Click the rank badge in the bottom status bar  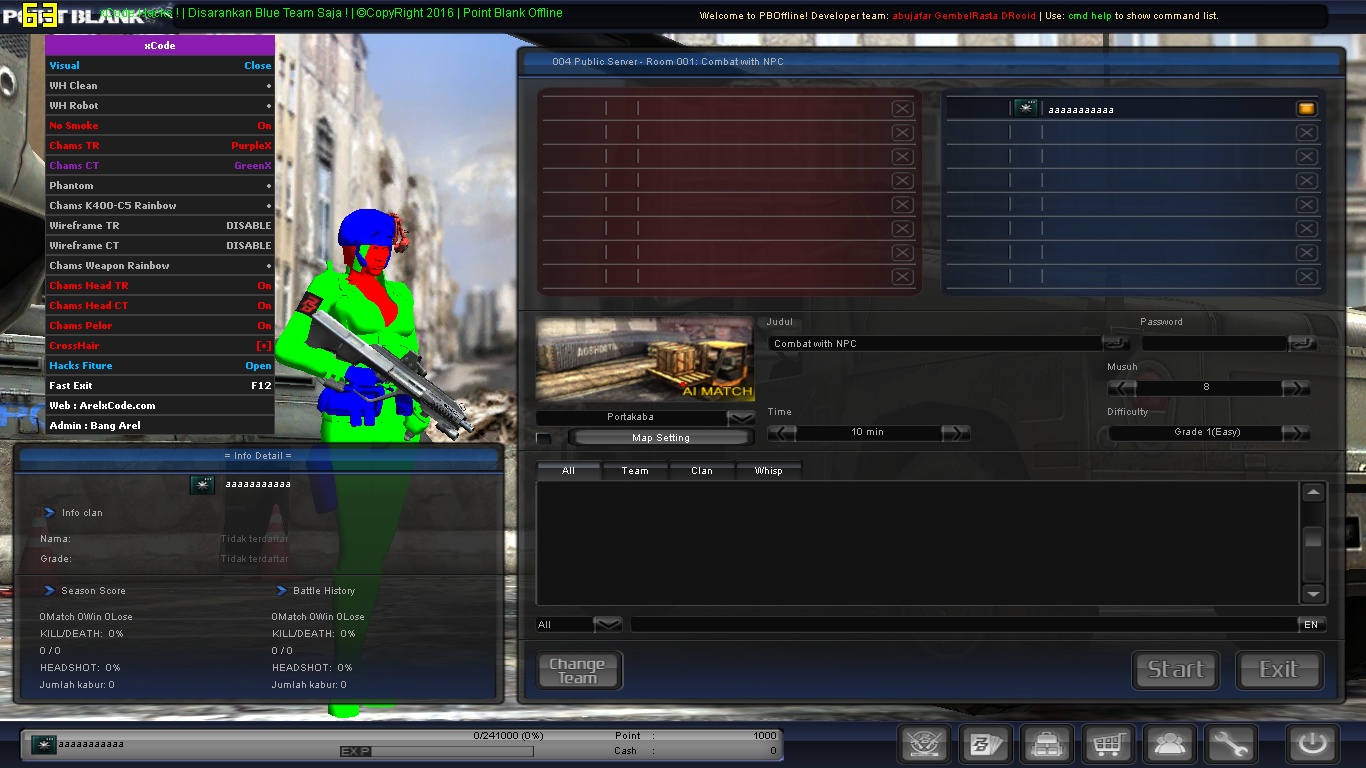43,744
